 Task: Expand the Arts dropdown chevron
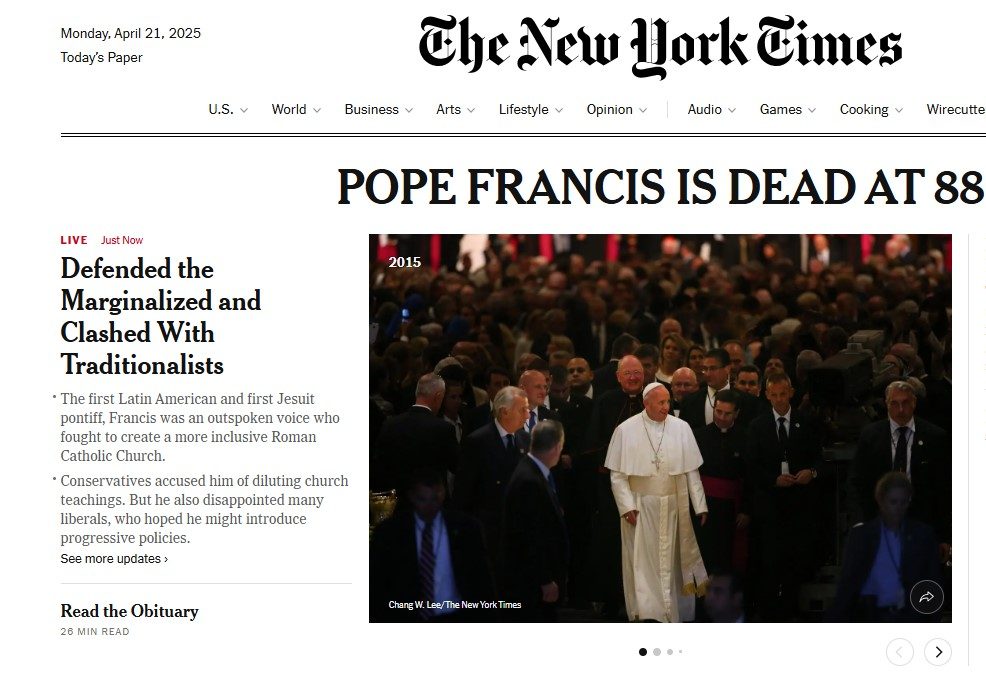point(471,110)
